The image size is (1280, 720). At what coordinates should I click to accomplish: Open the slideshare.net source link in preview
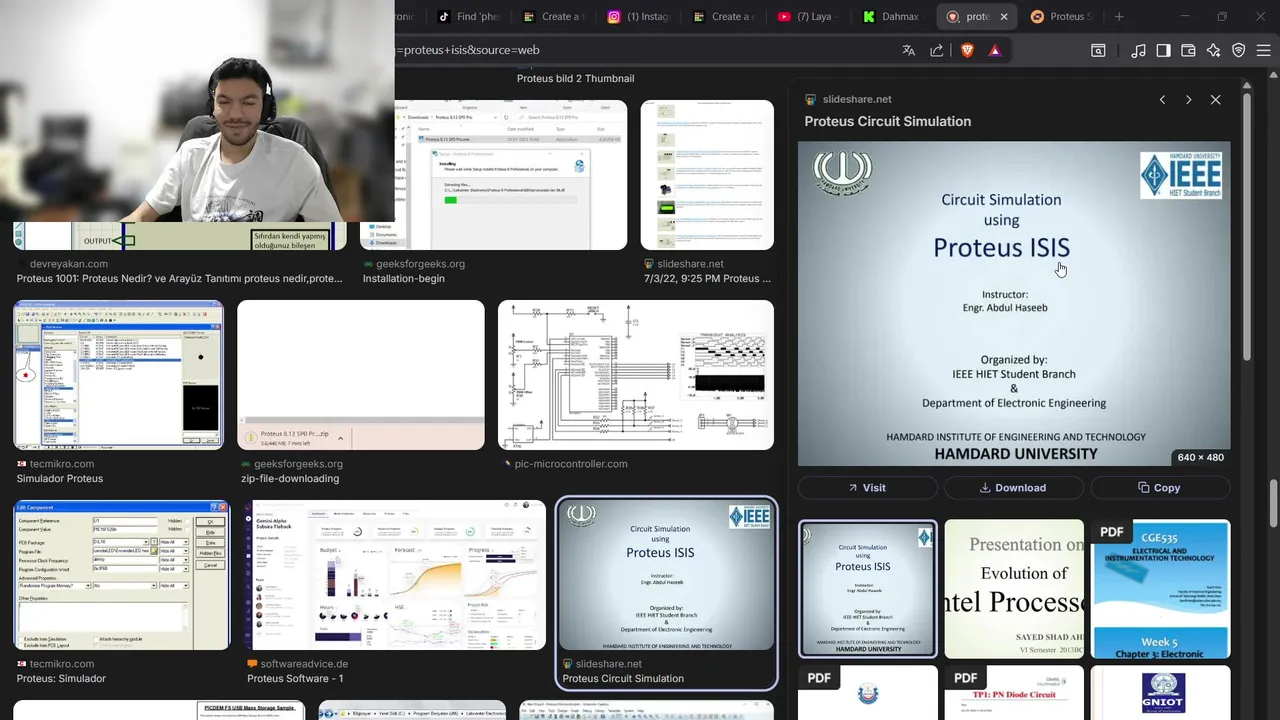coord(856,99)
